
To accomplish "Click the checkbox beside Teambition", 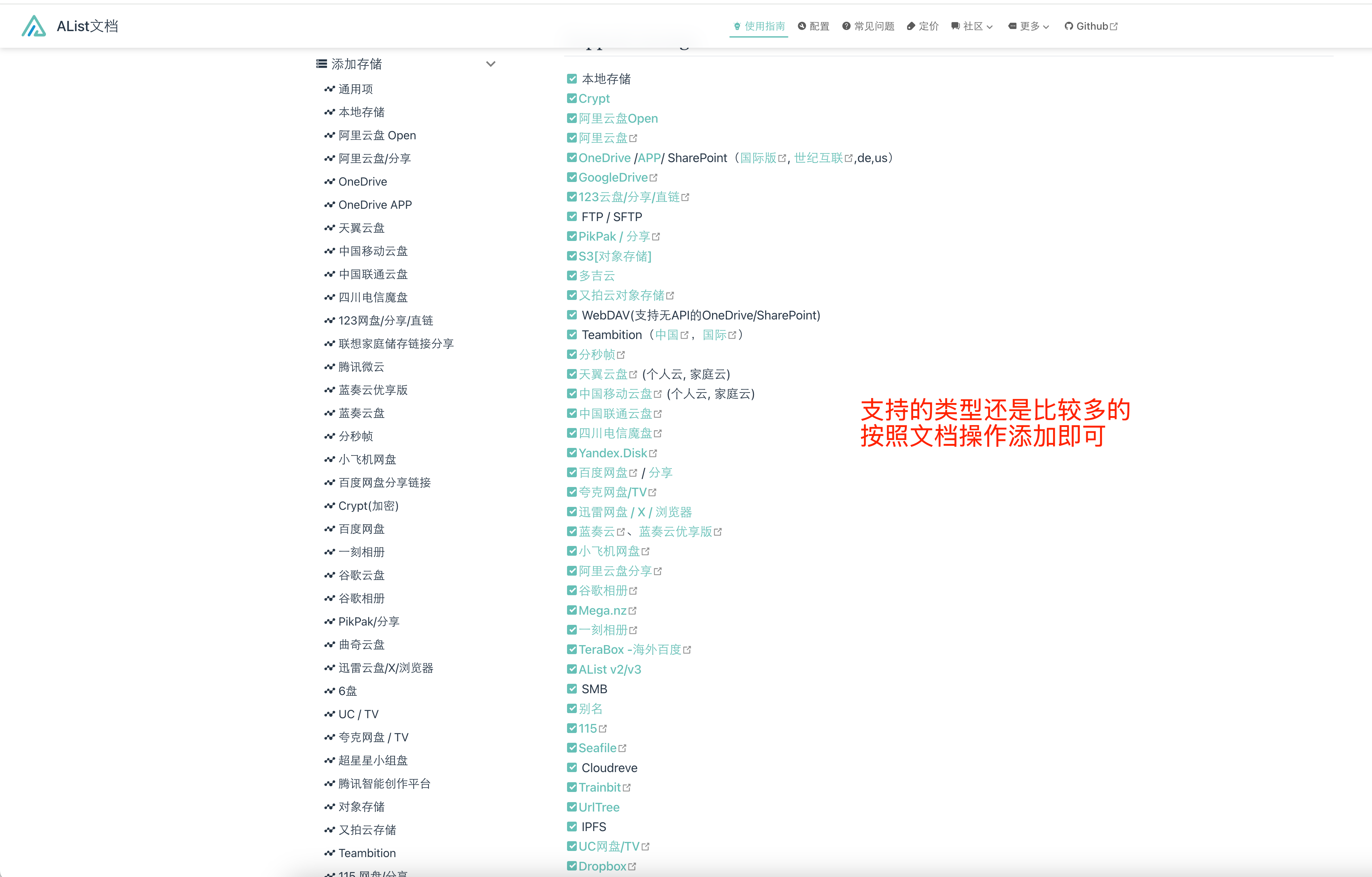I will pyautogui.click(x=572, y=335).
